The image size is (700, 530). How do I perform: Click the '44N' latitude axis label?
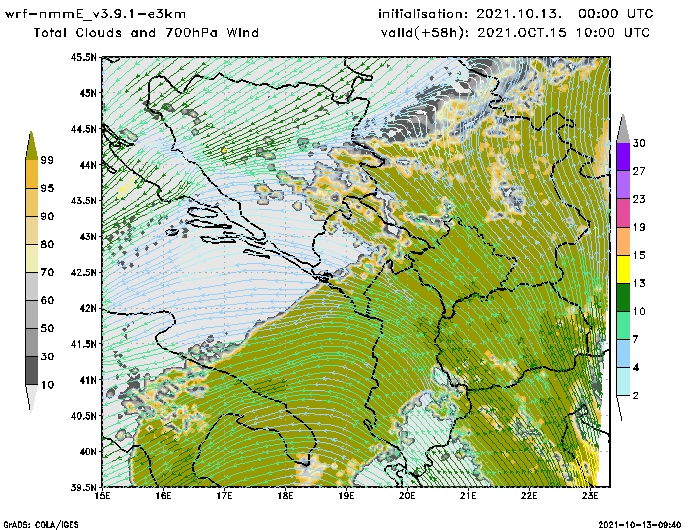tap(88, 165)
